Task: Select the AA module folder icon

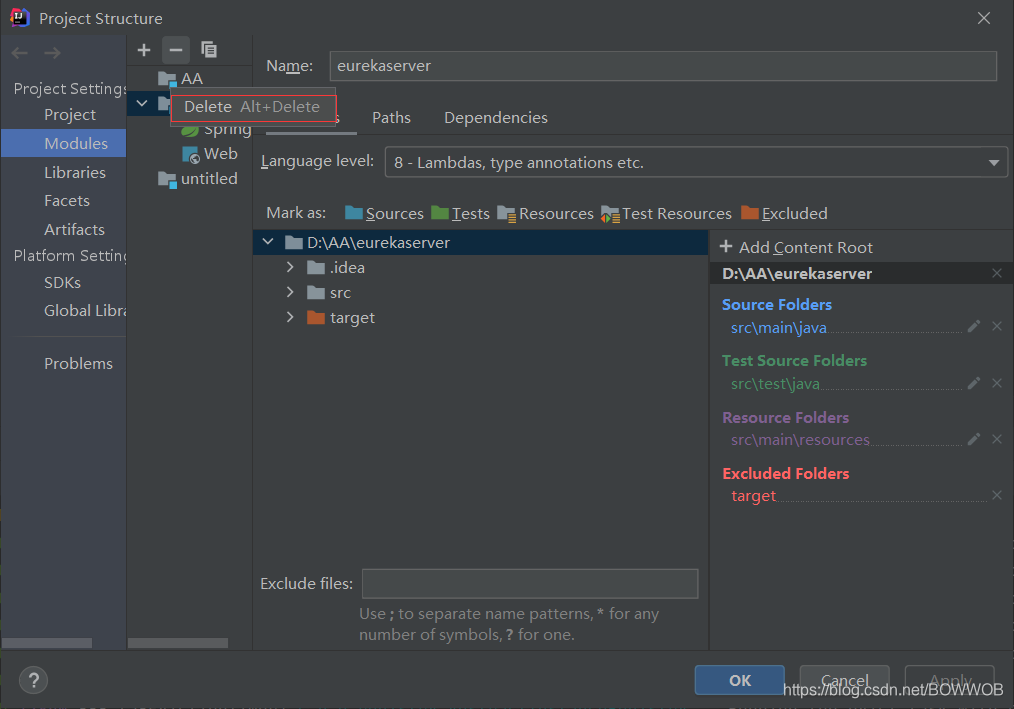Action: click(x=167, y=79)
